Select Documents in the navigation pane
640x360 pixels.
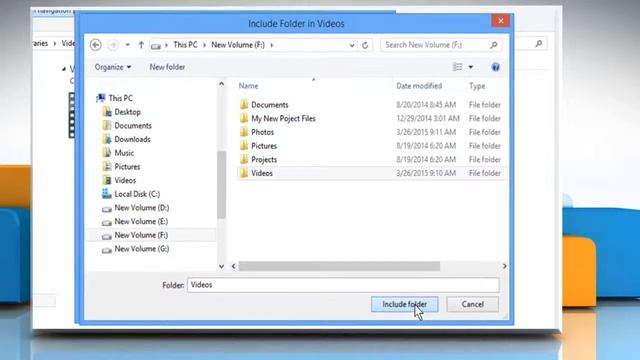pos(133,126)
